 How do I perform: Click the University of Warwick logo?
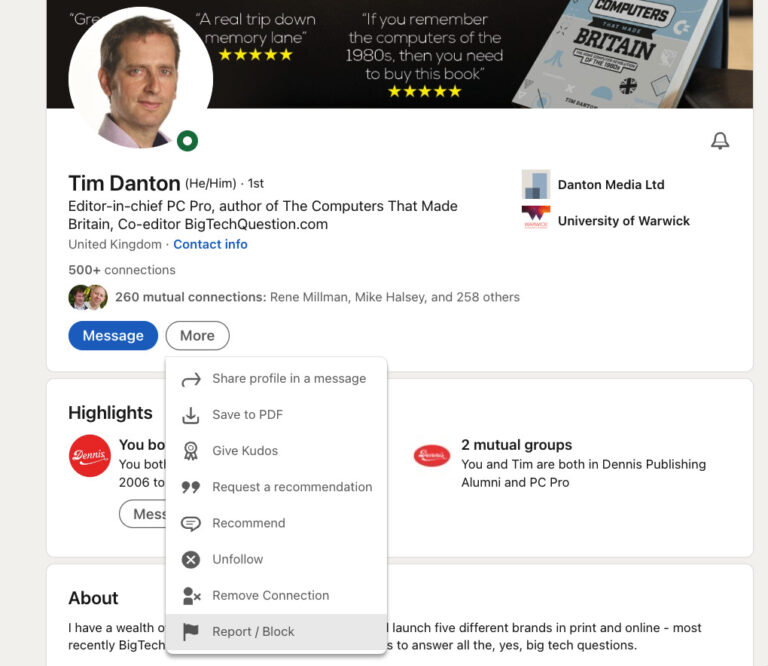pyautogui.click(x=536, y=217)
